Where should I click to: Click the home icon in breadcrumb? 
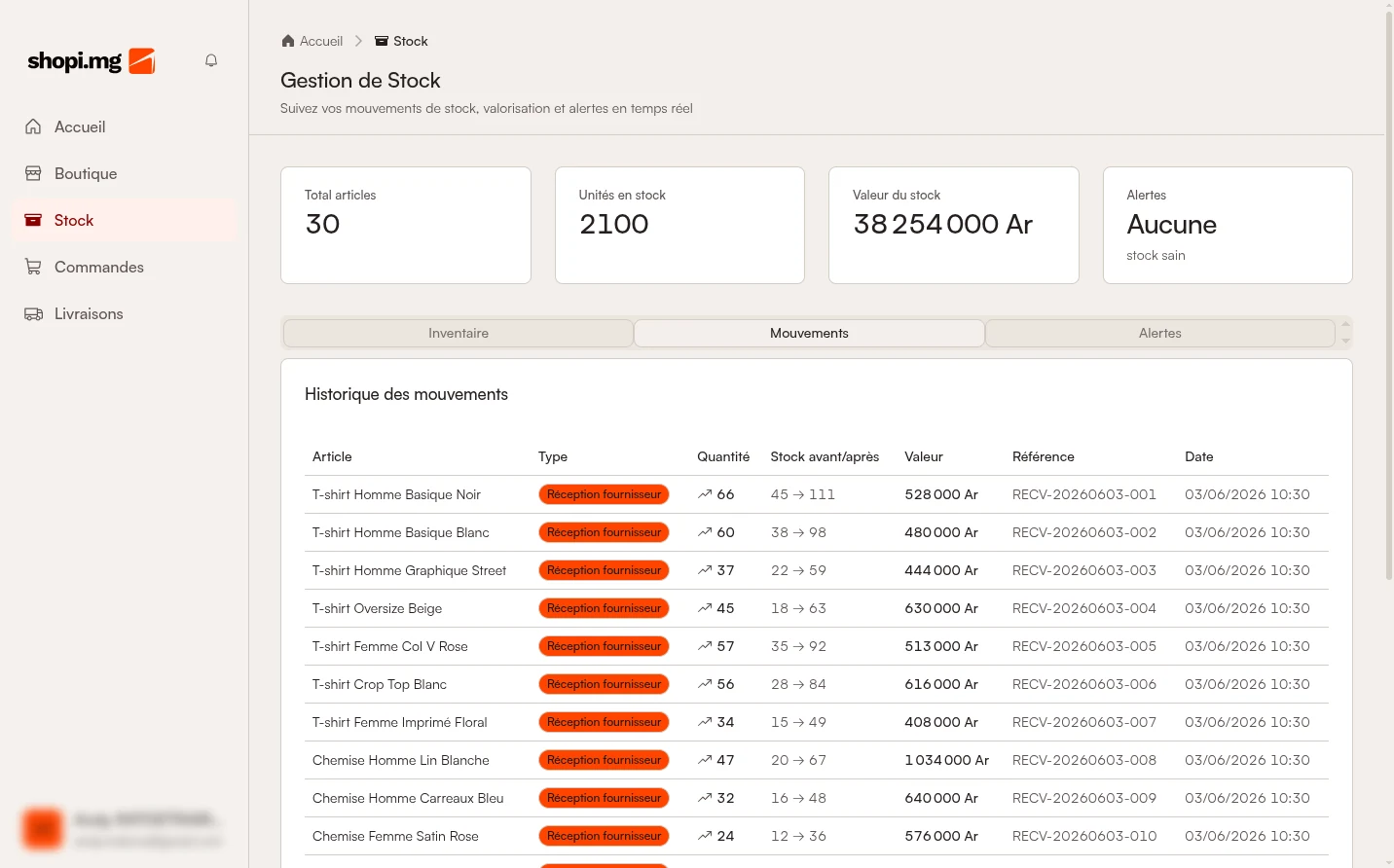tap(288, 41)
